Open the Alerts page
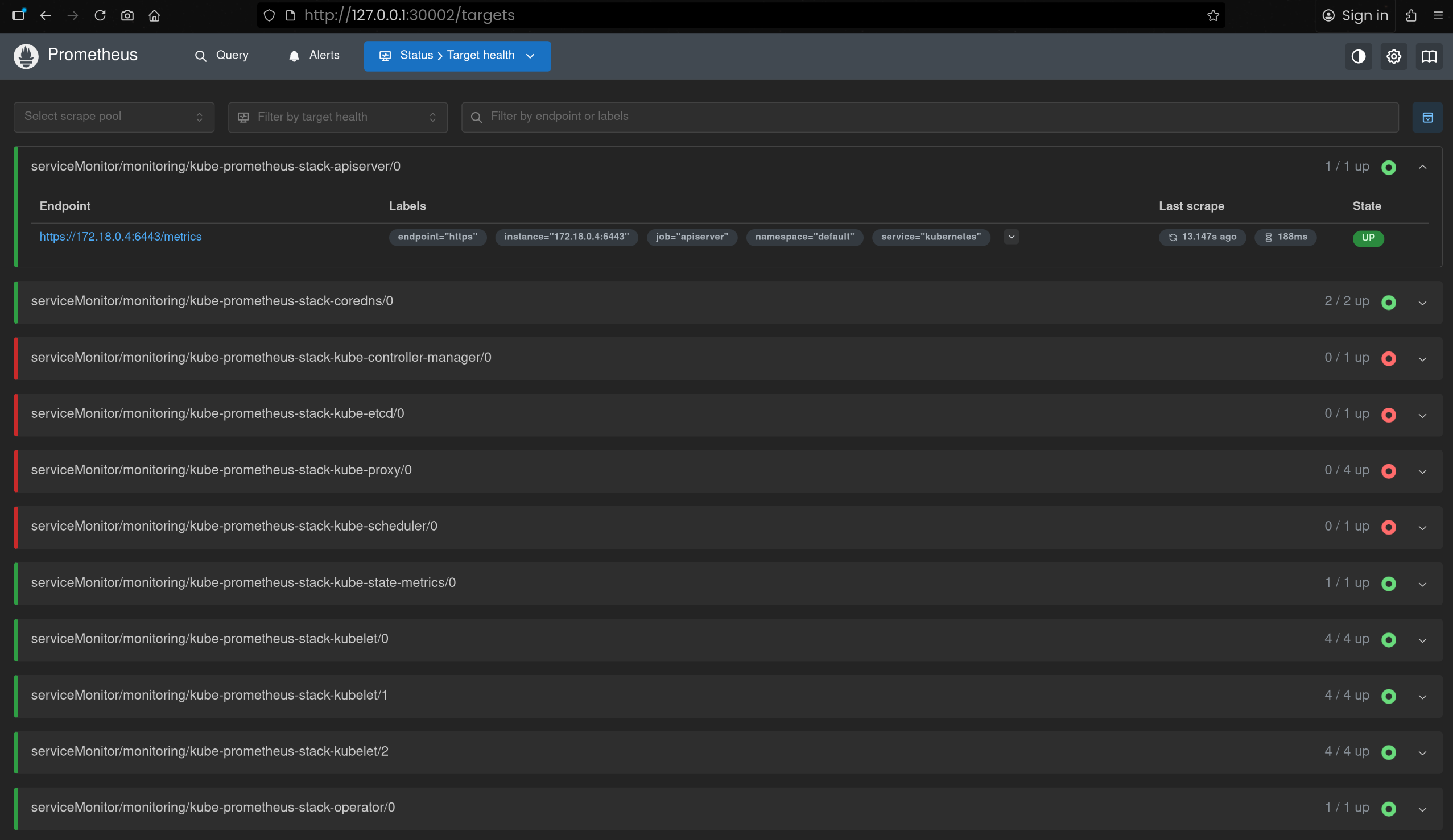 coord(313,56)
